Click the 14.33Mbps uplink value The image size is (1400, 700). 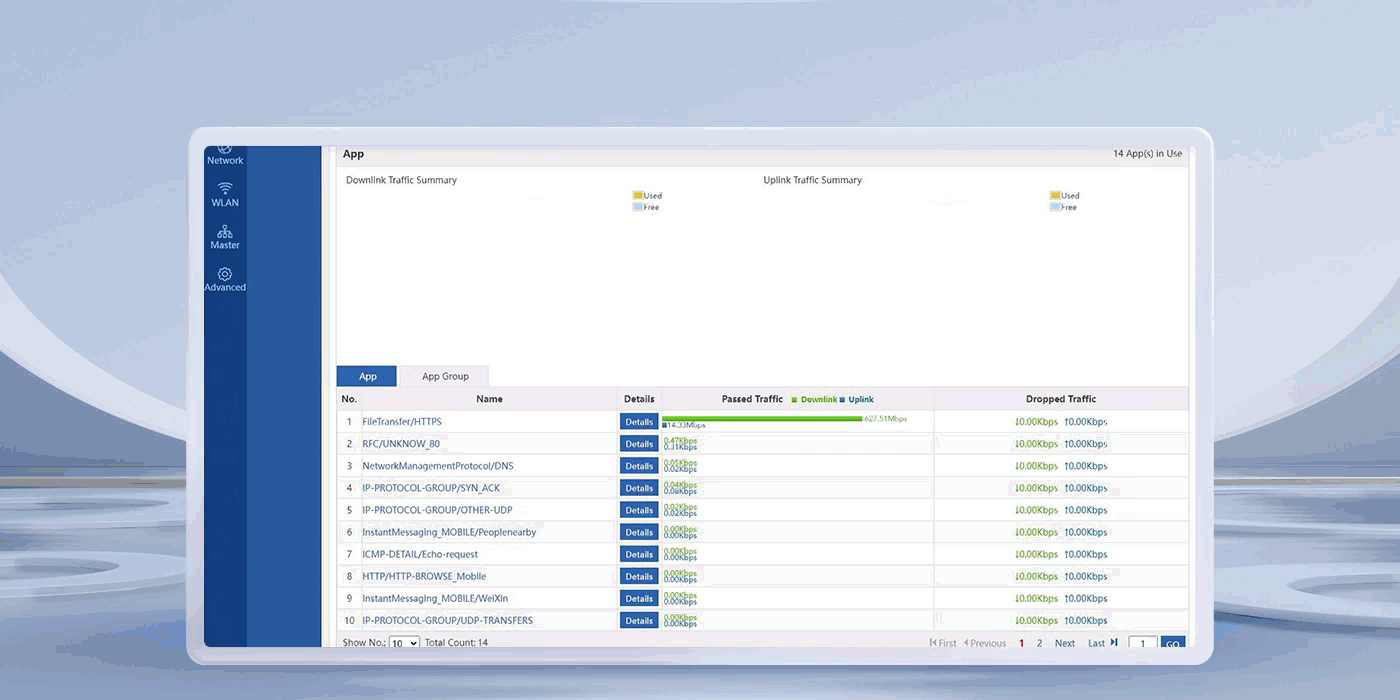[x=686, y=426]
